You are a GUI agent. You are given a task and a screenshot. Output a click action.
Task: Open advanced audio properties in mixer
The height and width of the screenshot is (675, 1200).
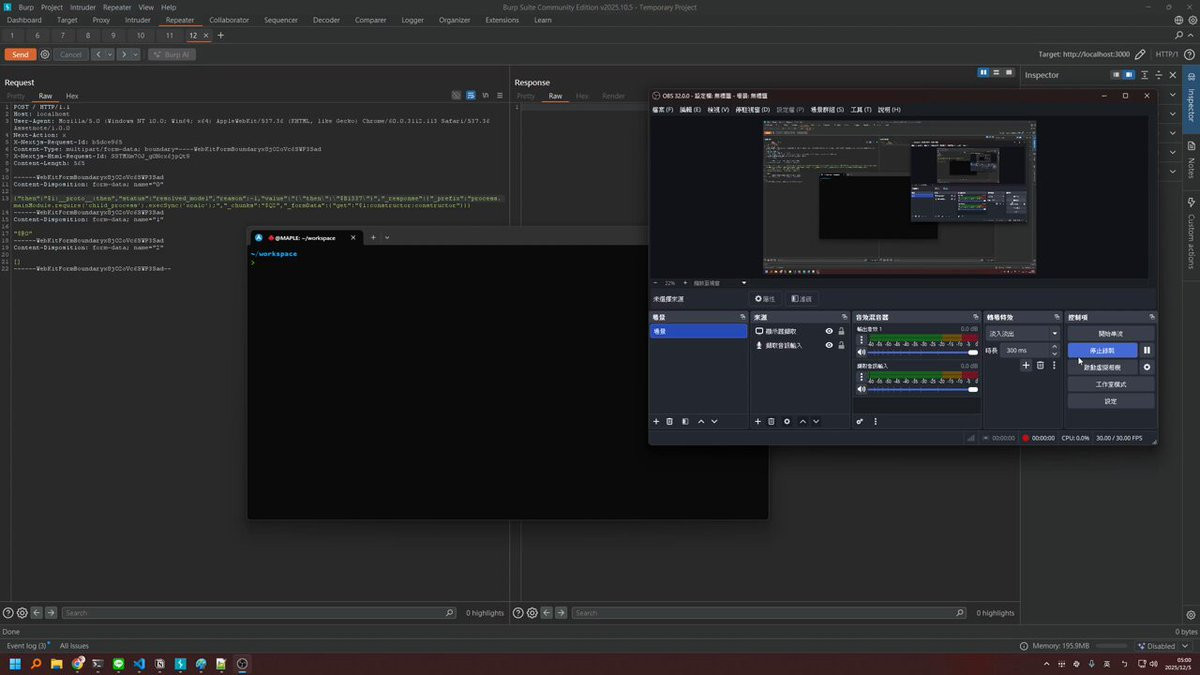coord(860,422)
